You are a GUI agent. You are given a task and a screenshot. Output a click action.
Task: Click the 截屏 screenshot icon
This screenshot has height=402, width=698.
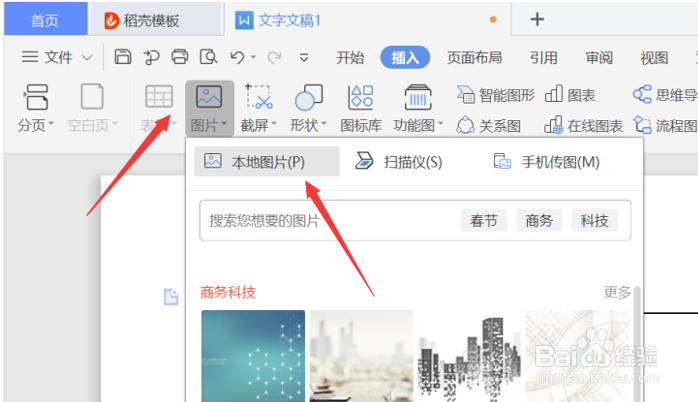point(259,97)
